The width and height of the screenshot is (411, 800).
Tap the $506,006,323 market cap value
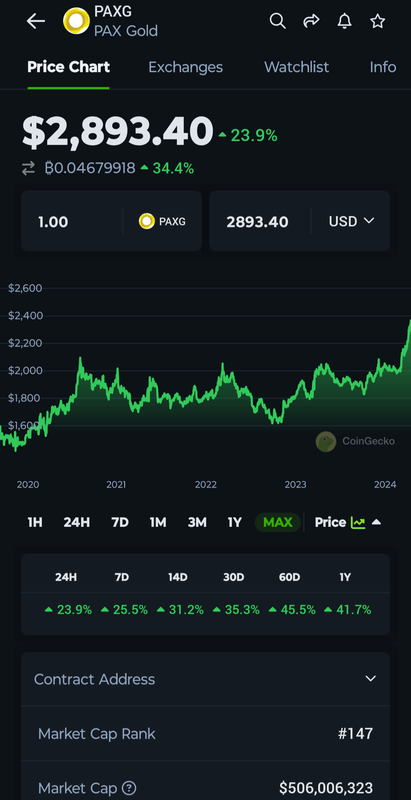(326, 788)
